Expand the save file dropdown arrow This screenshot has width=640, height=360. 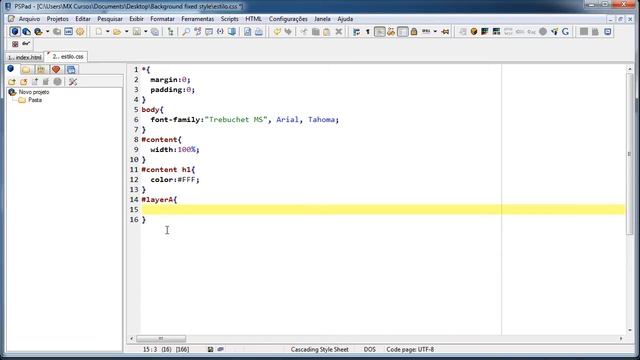(145, 31)
